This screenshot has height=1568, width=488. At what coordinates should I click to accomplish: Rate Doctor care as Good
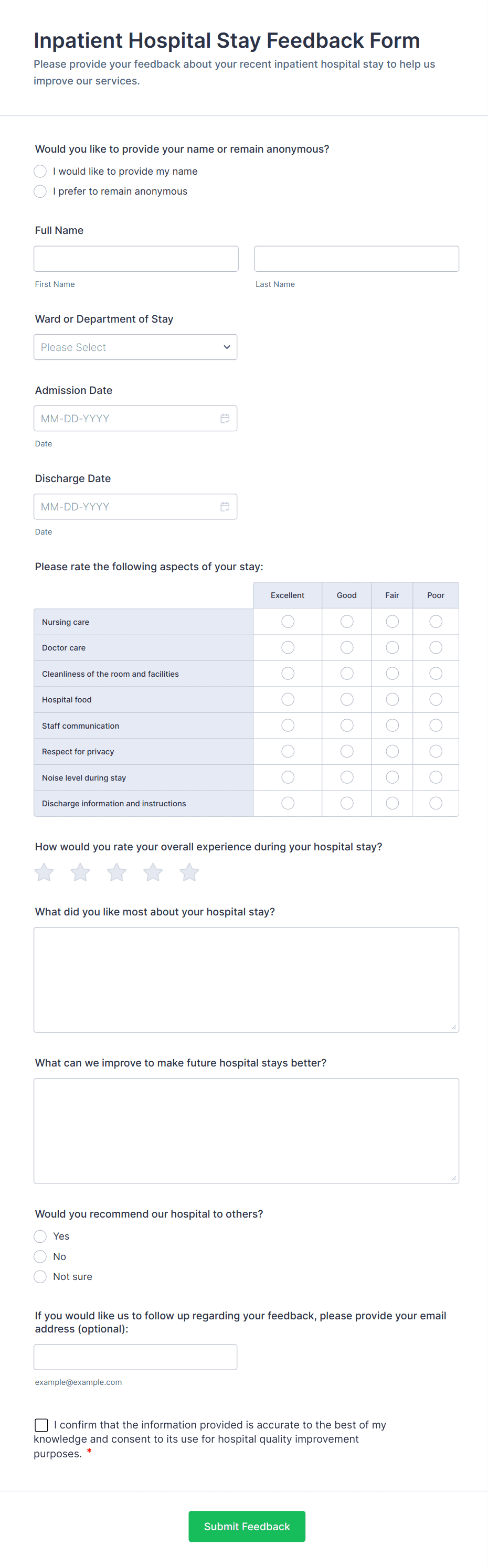347,648
